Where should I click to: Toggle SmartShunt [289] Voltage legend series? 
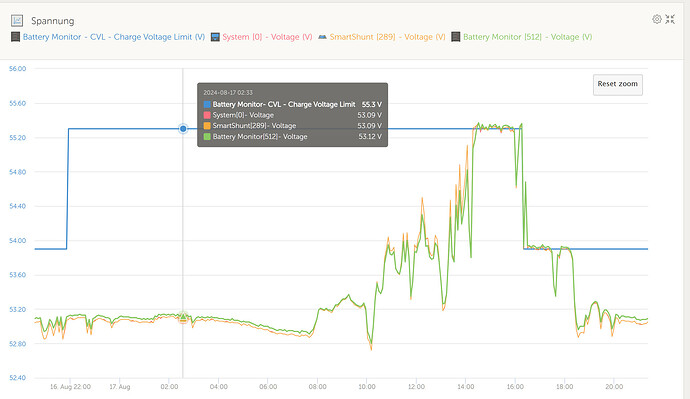pyautogui.click(x=387, y=37)
